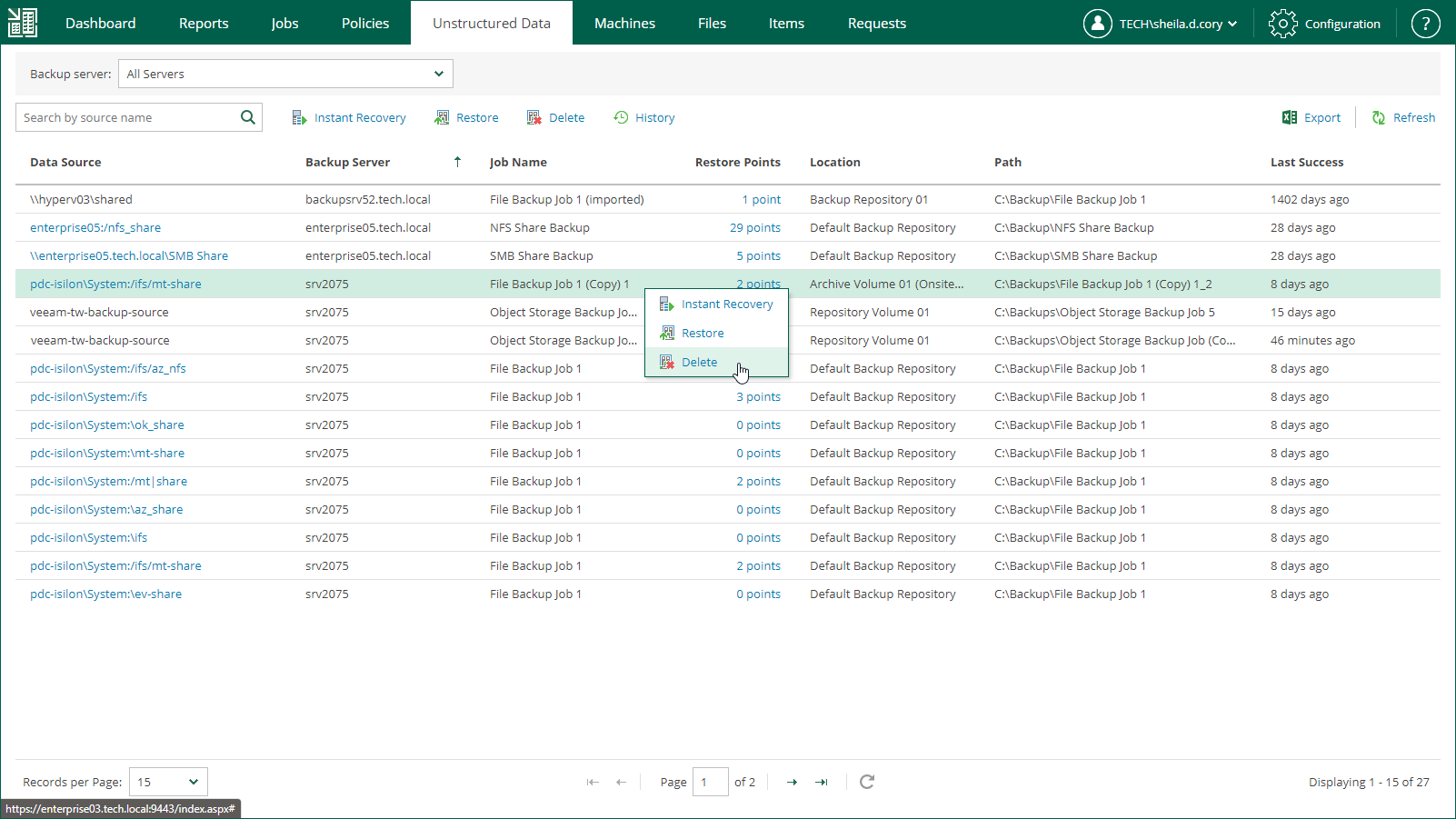Open the Records per Page dropdown

(x=168, y=782)
